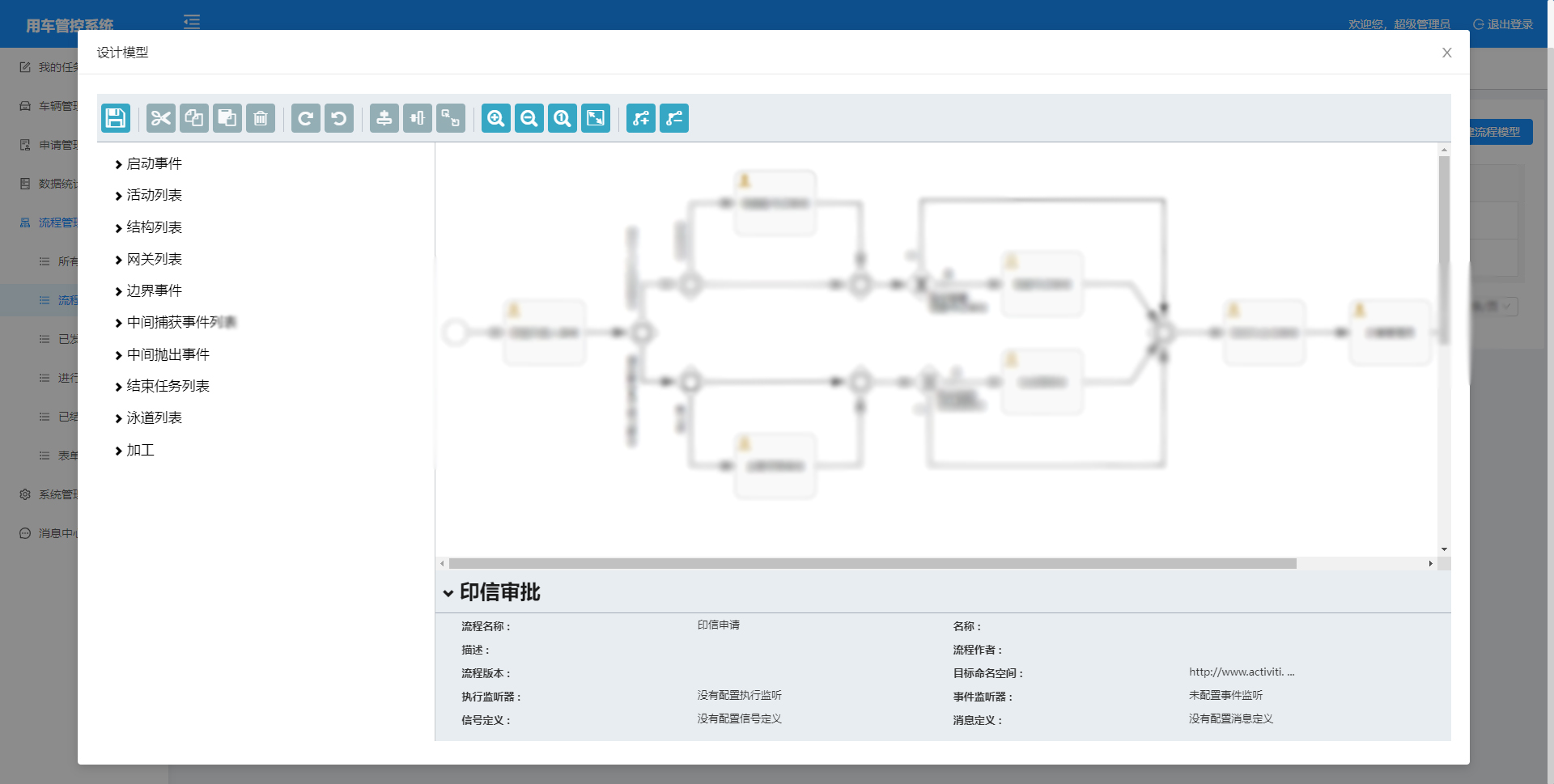The height and width of the screenshot is (784, 1554).
Task: Save the model with the floppy disk icon
Action: click(116, 118)
